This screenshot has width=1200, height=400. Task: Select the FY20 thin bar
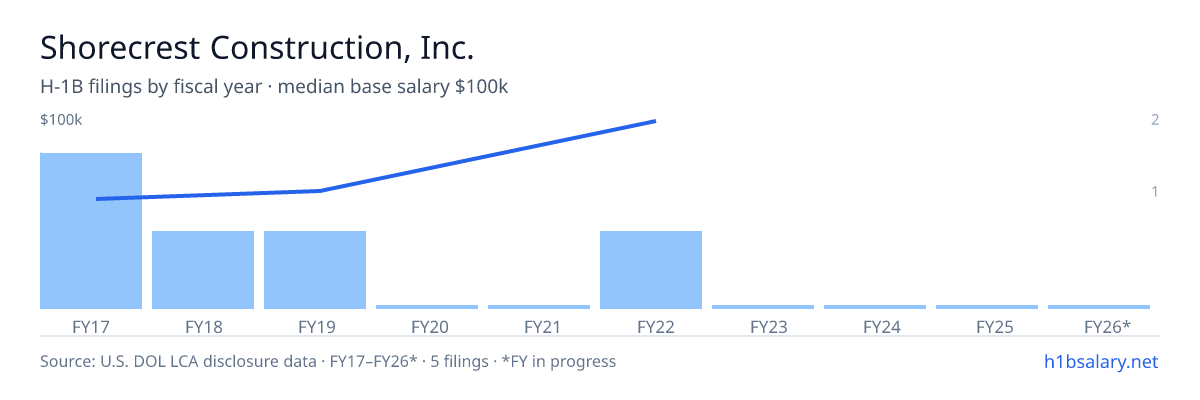427,307
